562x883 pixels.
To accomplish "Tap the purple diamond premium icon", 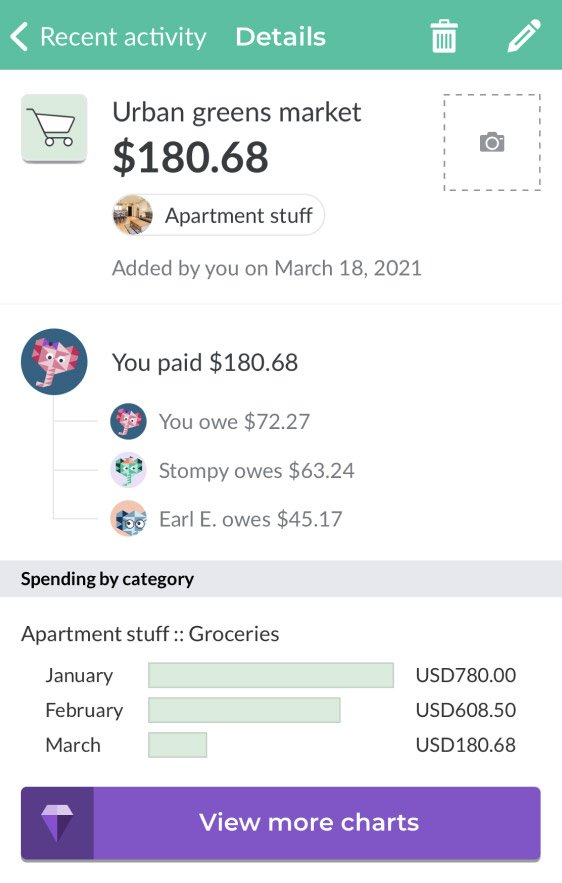I will coord(57,823).
